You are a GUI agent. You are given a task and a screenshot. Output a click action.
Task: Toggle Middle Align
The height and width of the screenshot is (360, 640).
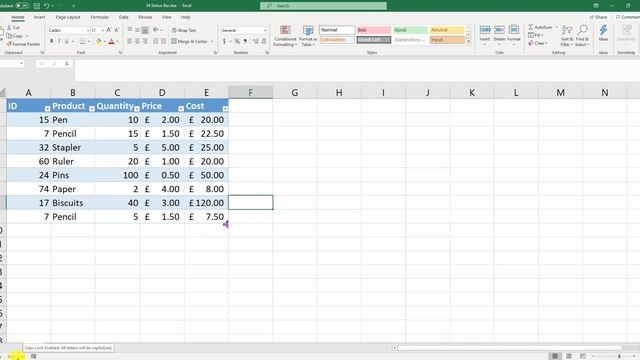click(x=137, y=30)
